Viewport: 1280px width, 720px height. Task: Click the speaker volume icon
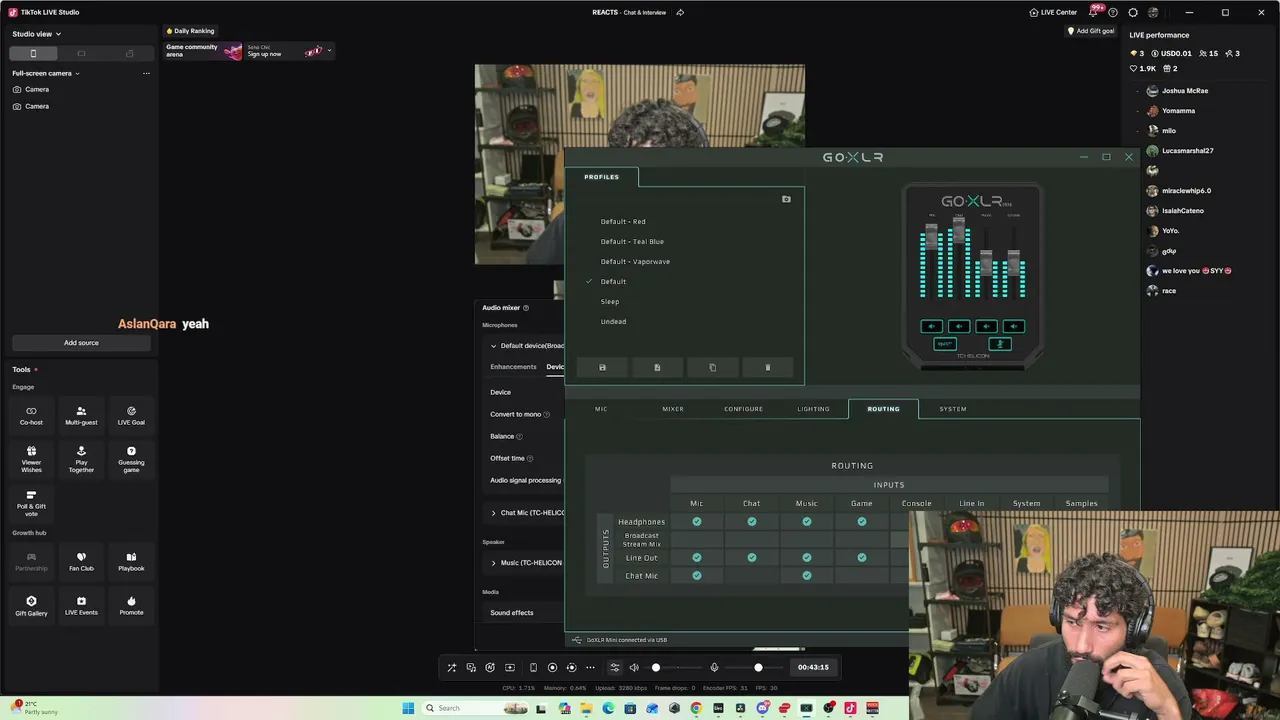click(x=633, y=667)
